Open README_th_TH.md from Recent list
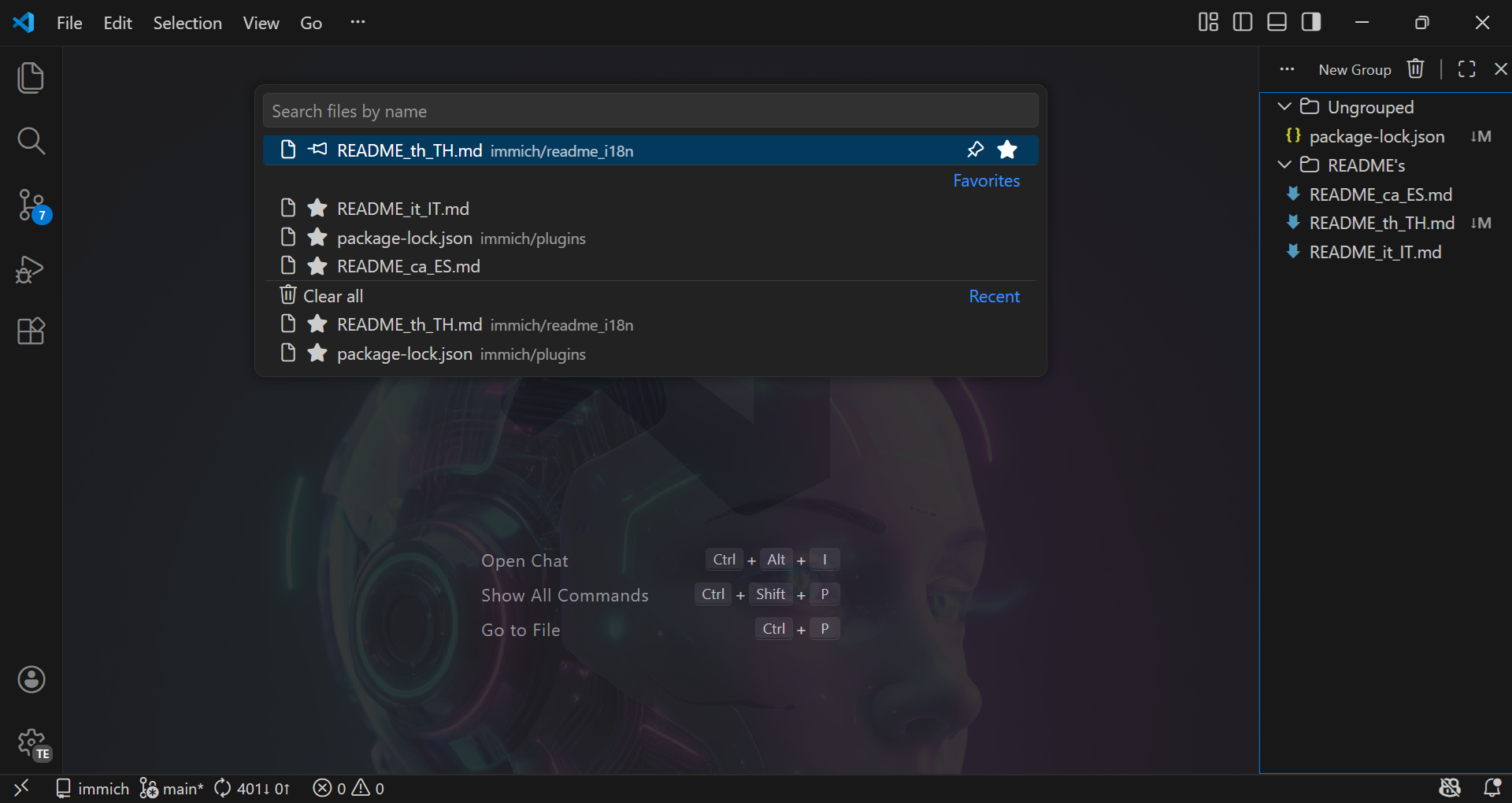 click(x=650, y=324)
